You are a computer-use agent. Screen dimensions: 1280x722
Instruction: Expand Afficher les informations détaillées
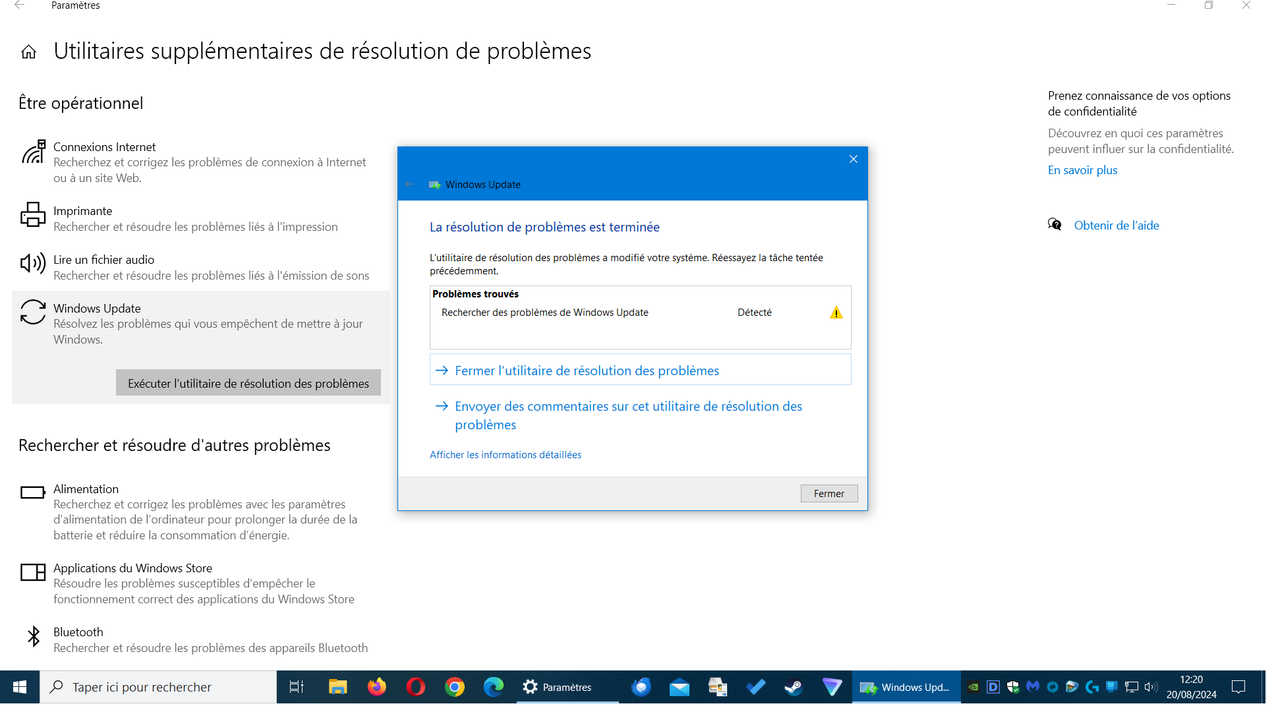505,454
